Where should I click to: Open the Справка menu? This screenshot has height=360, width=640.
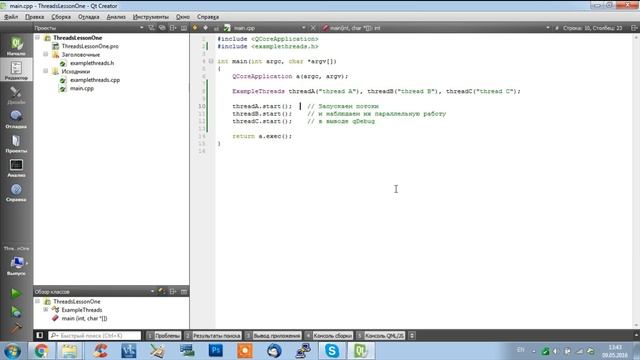pyautogui.click(x=208, y=17)
